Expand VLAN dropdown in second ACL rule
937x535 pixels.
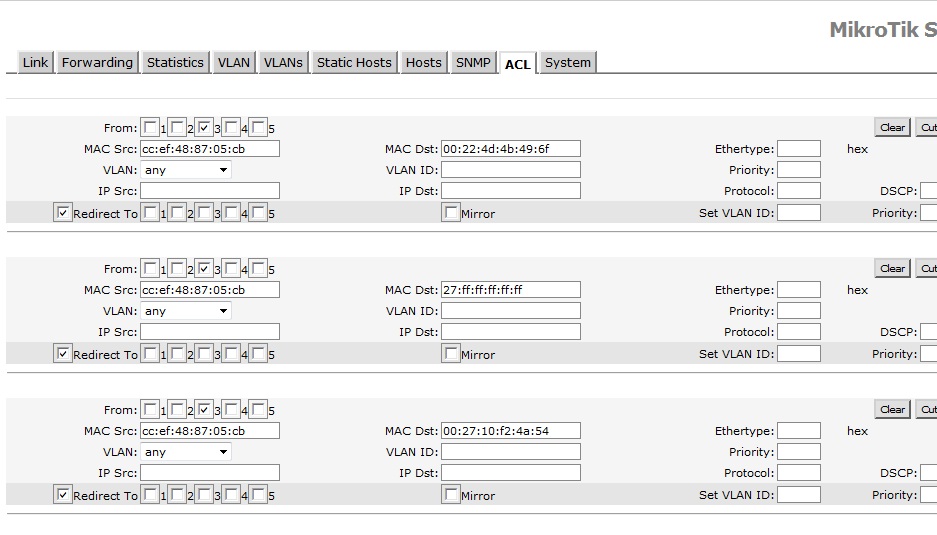186,311
